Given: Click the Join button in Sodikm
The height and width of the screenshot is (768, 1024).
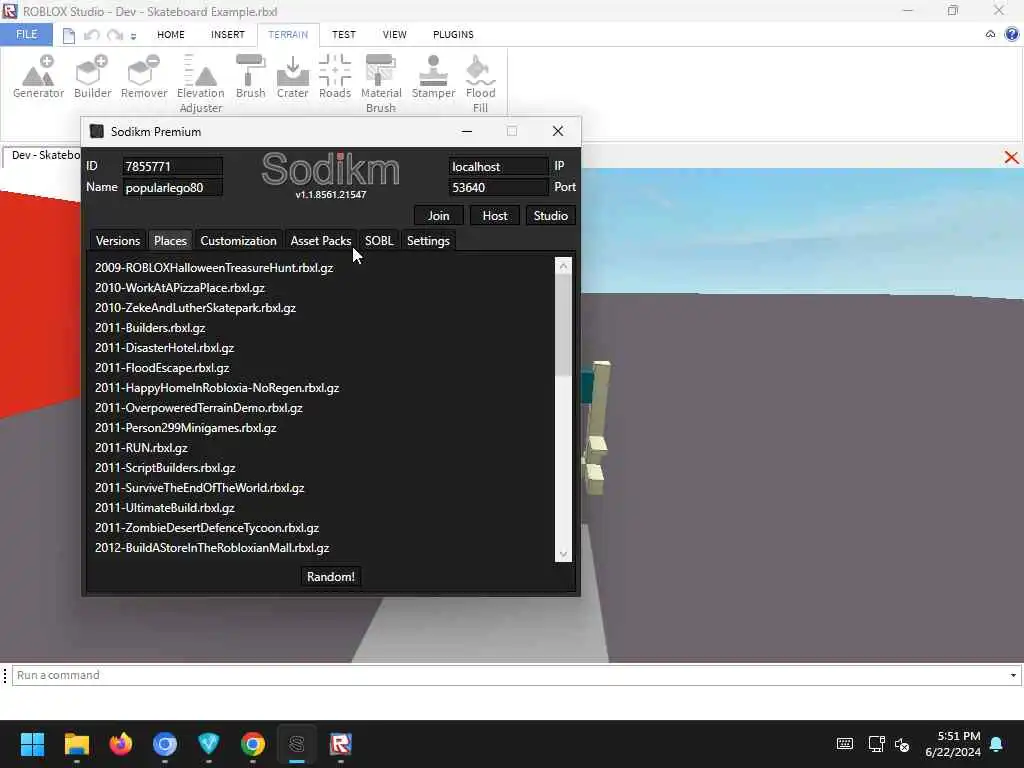Looking at the screenshot, I should click(438, 216).
